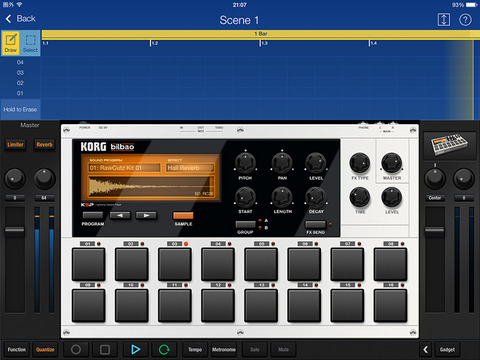Click the Scene 1 title
Viewport: 480px width, 360px height.
pos(239,20)
